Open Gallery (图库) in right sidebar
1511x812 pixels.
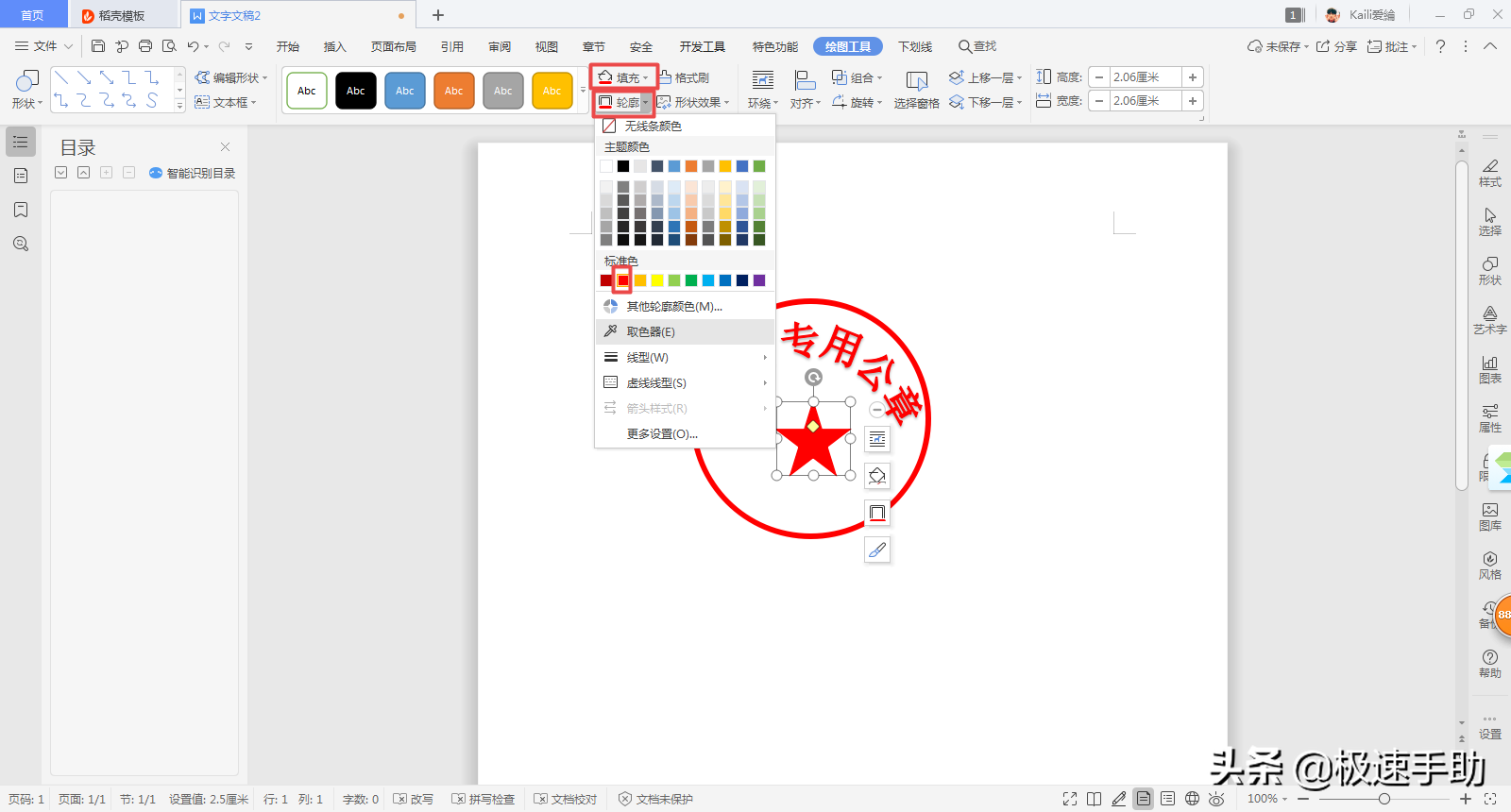[x=1490, y=516]
